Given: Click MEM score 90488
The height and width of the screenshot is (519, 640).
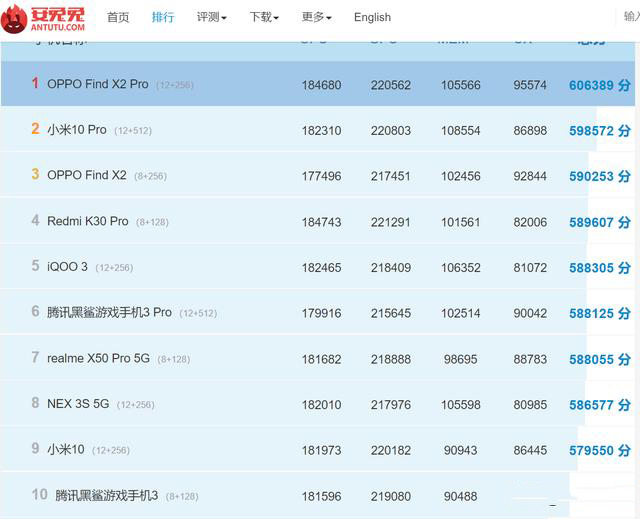Looking at the screenshot, I should 460,497.
